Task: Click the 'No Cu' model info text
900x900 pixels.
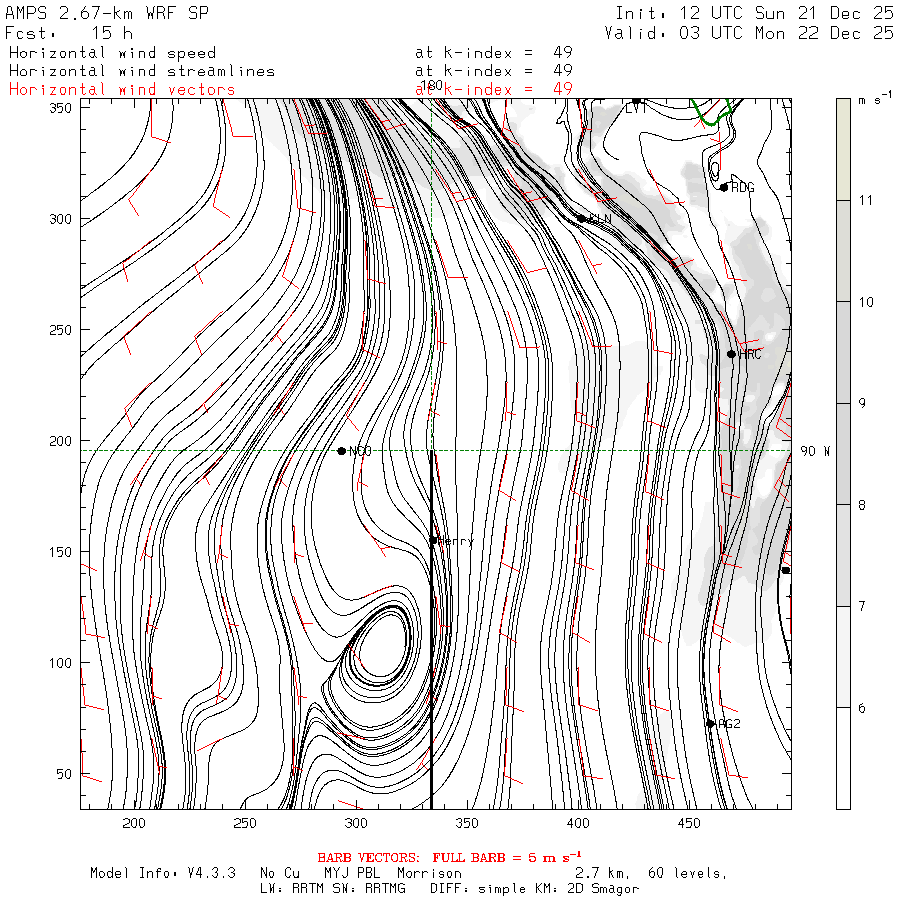Action: (280, 873)
